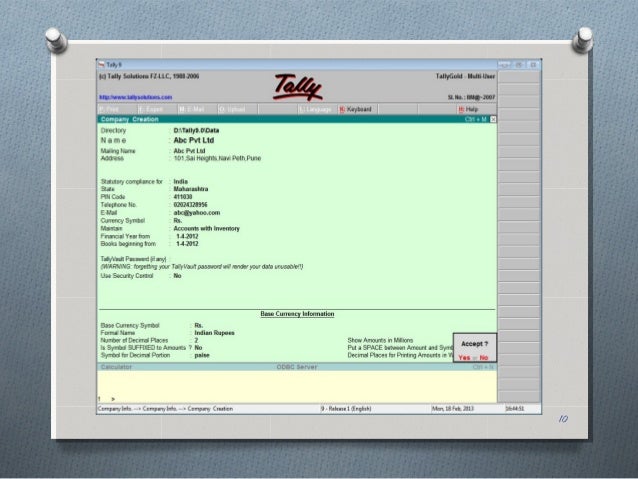This screenshot has width=638, height=479.
Task: Select Maintain value Accounts with Inventory
Action: [207, 229]
